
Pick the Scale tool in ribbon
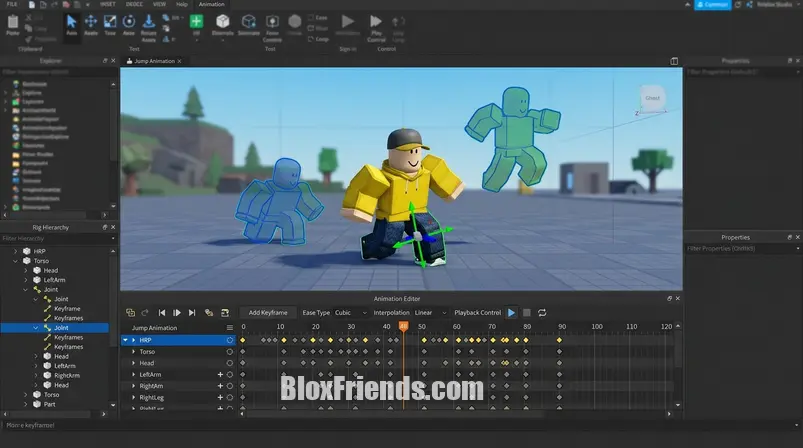pyautogui.click(x=110, y=23)
